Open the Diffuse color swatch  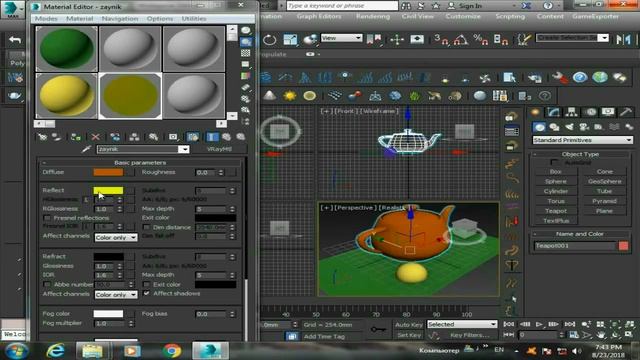[108, 172]
